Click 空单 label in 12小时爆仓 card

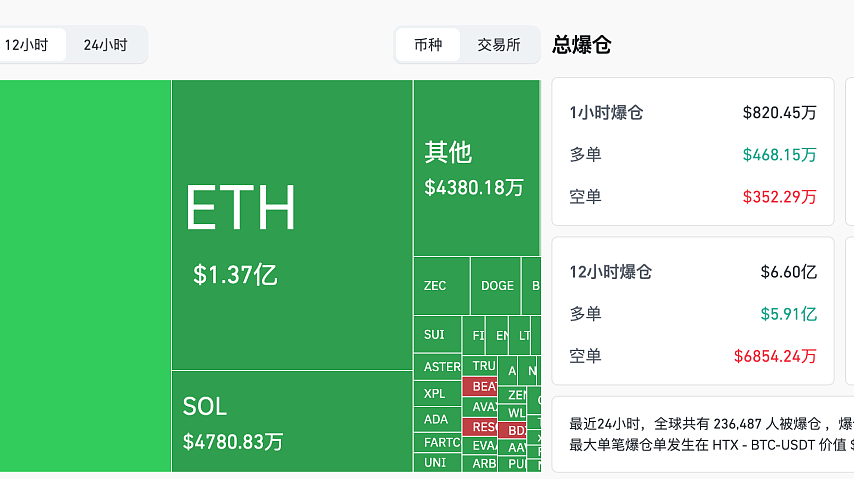point(585,356)
